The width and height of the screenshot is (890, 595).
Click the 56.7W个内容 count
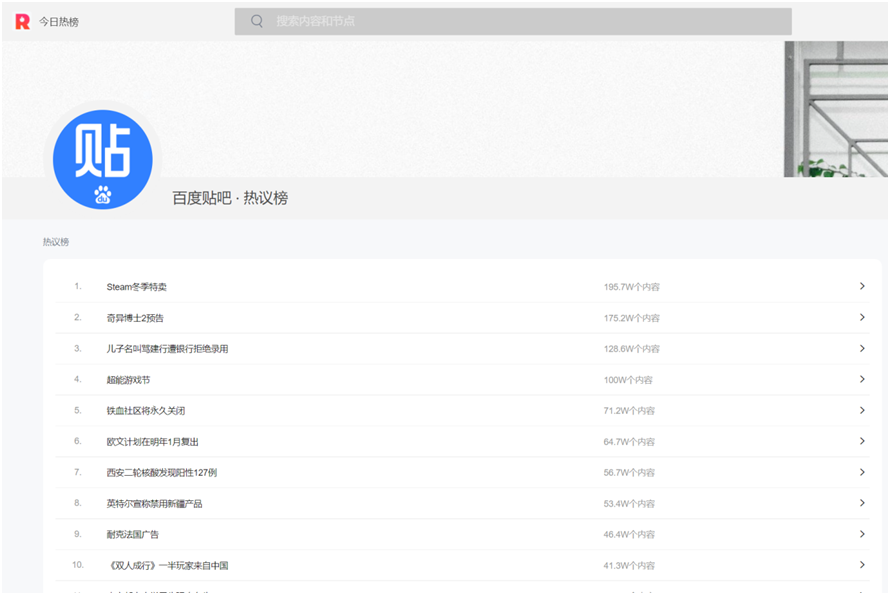click(629, 472)
